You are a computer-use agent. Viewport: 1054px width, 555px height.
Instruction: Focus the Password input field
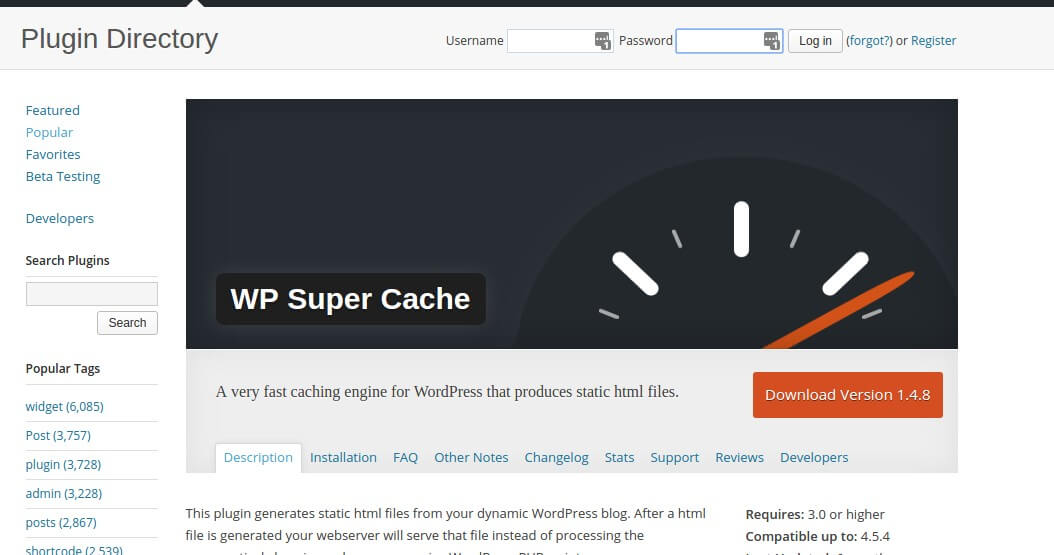[x=729, y=41]
